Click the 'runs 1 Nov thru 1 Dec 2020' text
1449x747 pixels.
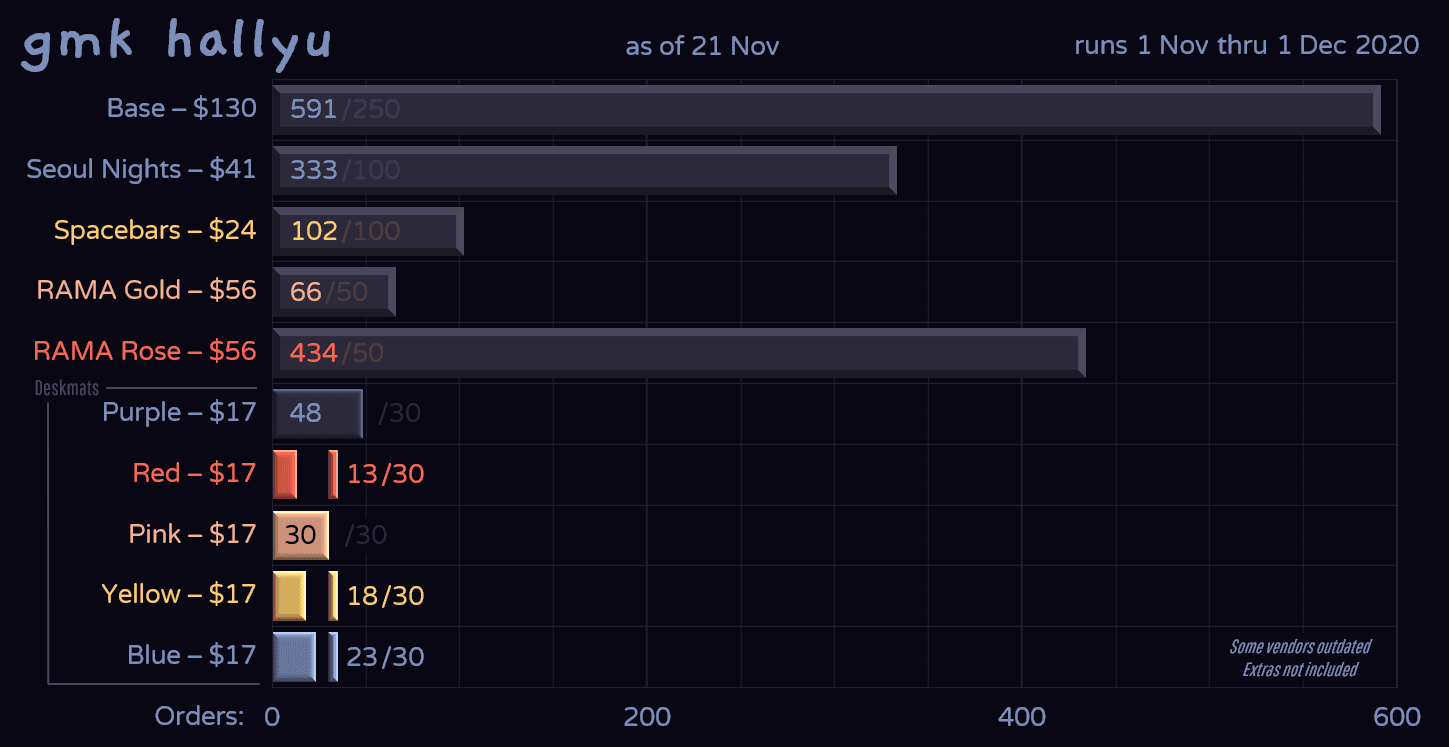pos(1246,45)
